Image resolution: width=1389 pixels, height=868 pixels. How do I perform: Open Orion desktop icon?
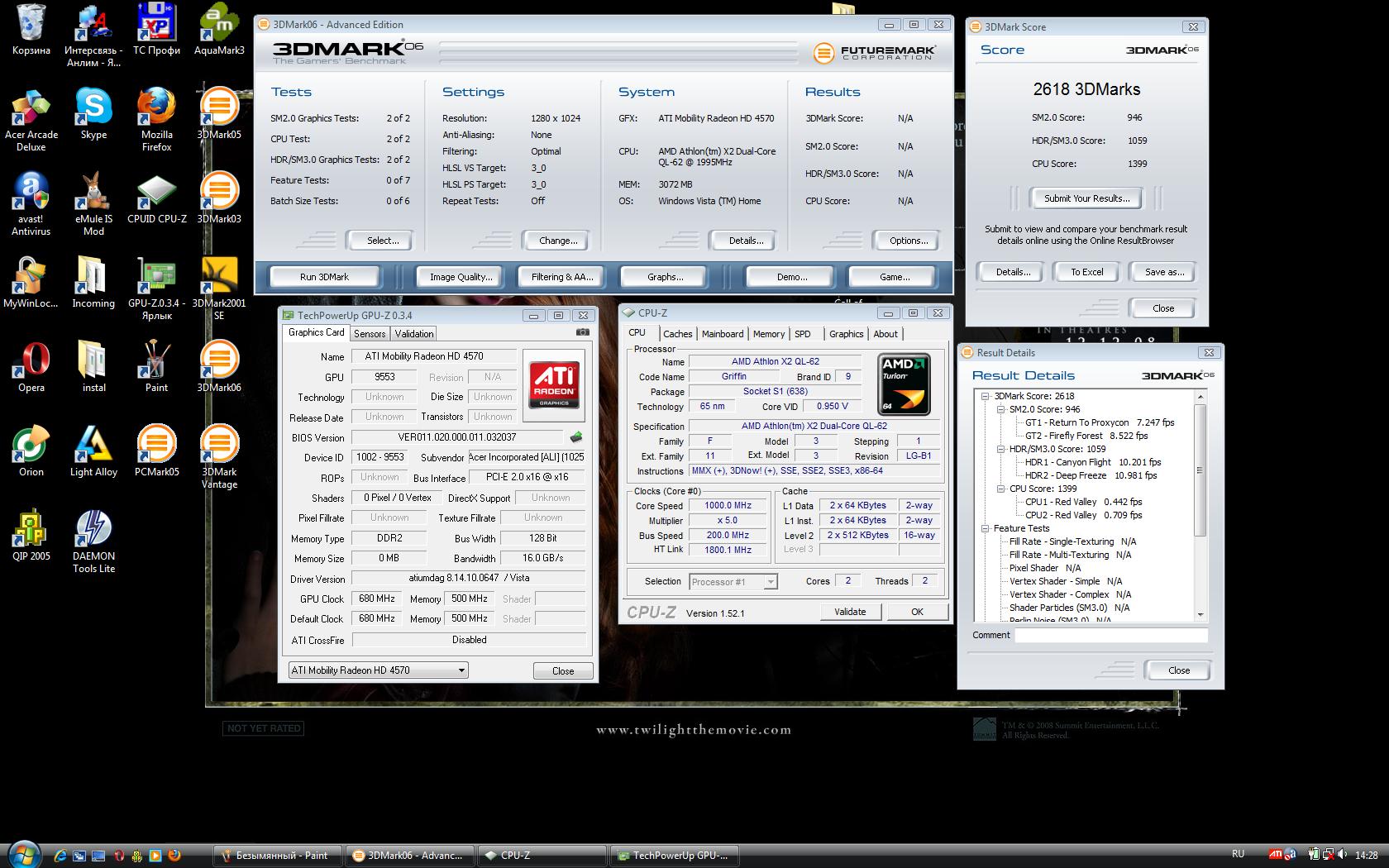click(31, 451)
